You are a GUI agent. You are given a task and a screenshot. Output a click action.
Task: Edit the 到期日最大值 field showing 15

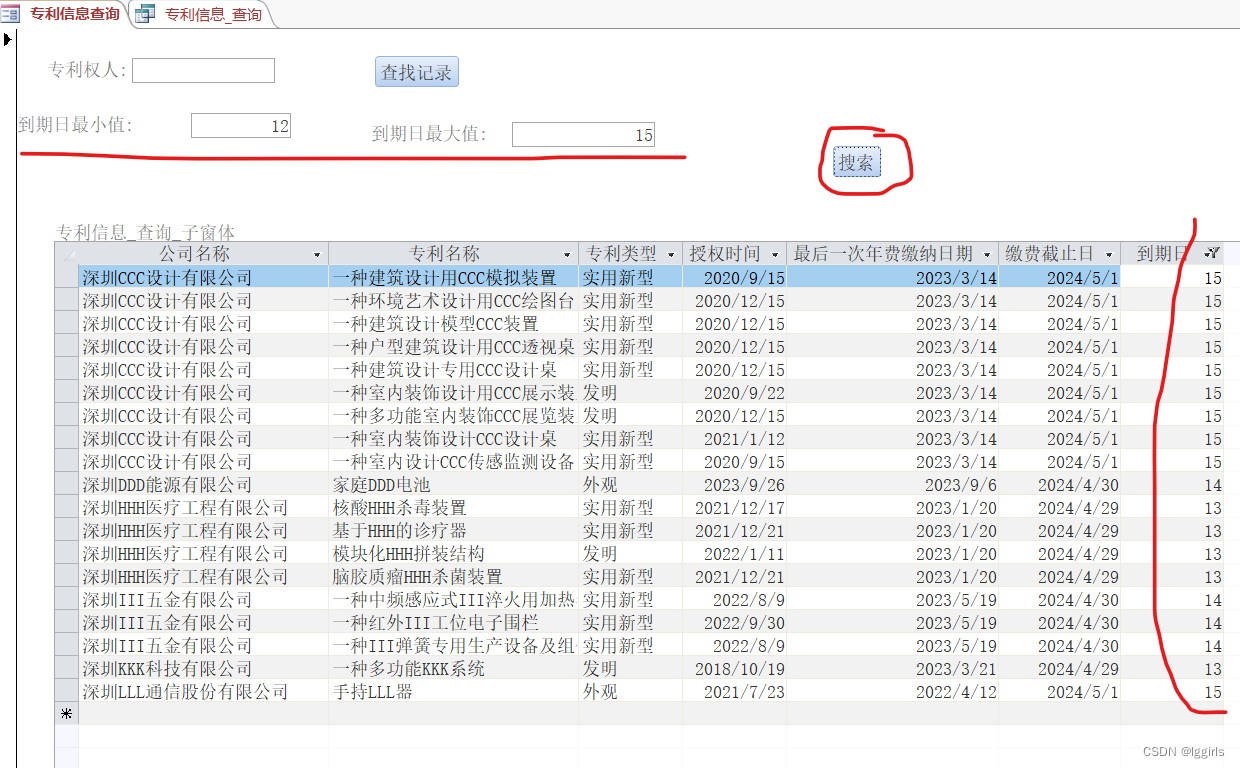point(583,134)
